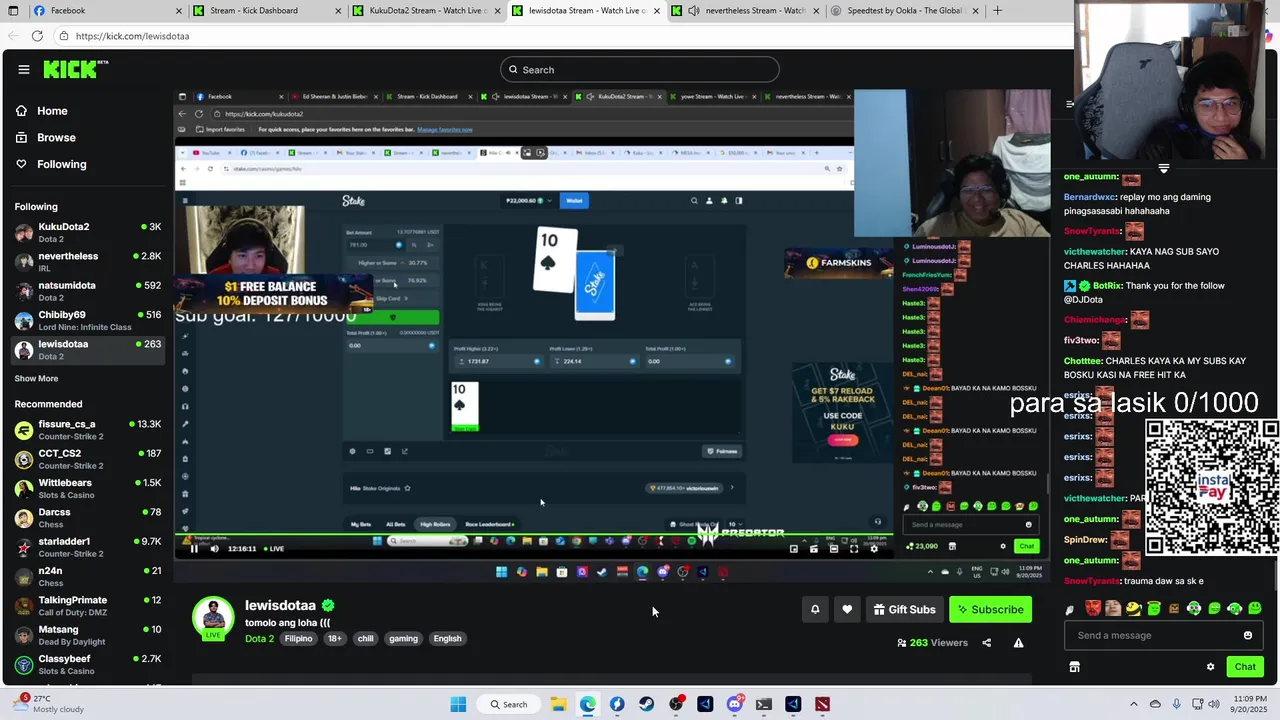Go to Home in sidebar
Viewport: 1280px width, 720px height.
tap(52, 111)
